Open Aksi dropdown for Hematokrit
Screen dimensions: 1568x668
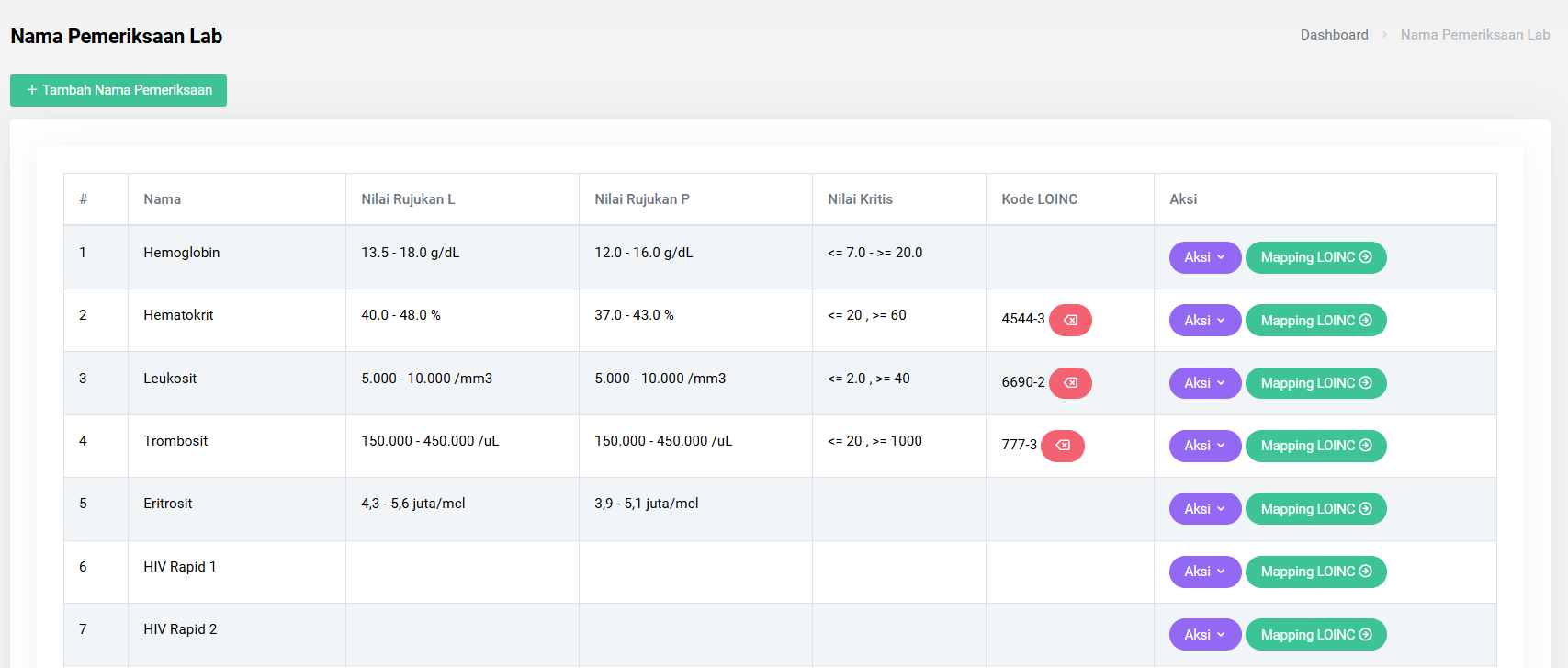pyautogui.click(x=1205, y=320)
